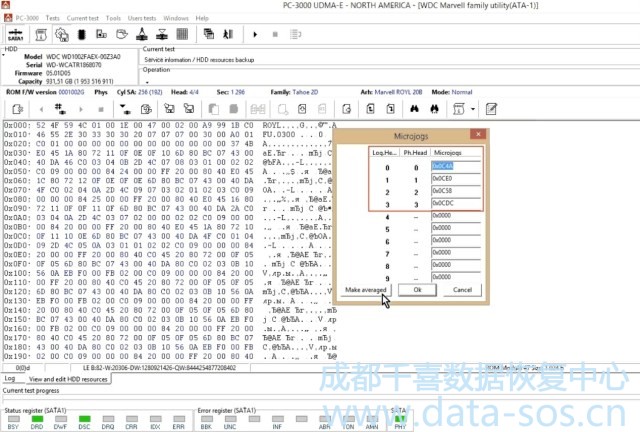Open the Help menu

pyautogui.click(x=202, y=18)
